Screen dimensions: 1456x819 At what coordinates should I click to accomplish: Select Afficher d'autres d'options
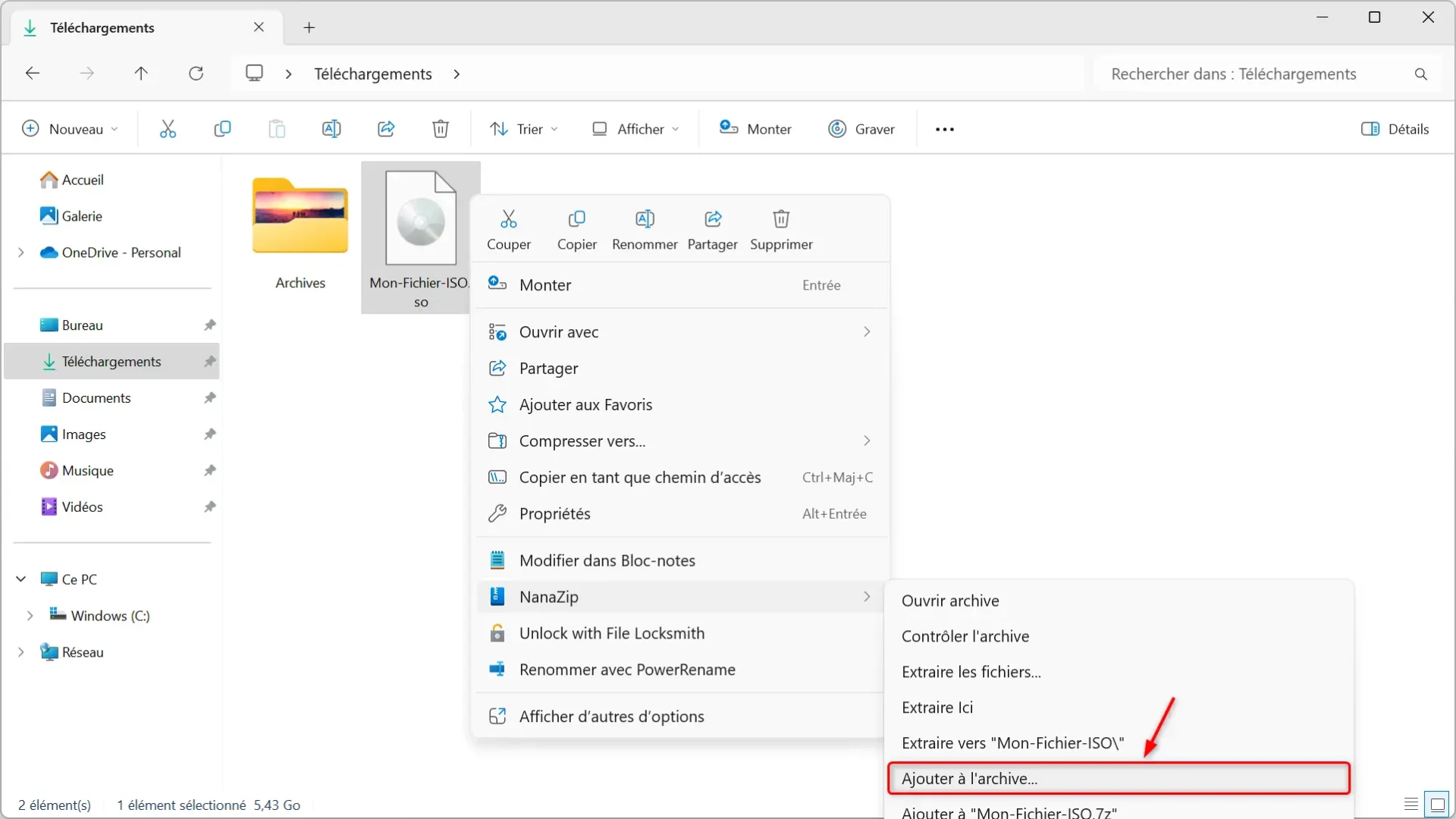click(x=681, y=717)
